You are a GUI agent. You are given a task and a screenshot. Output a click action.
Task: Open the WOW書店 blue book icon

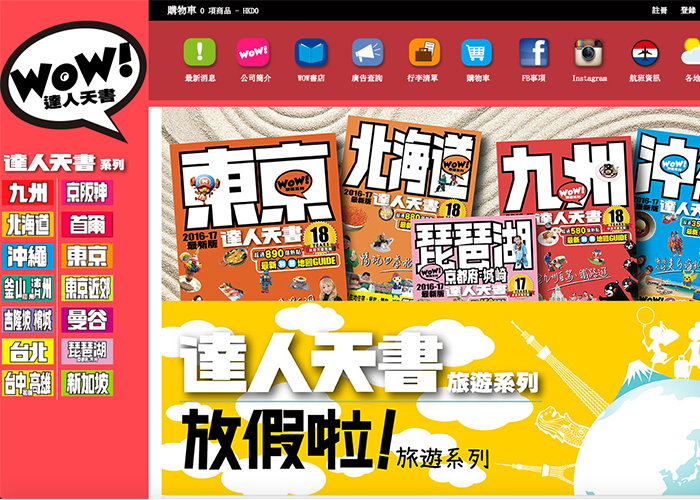tap(310, 53)
